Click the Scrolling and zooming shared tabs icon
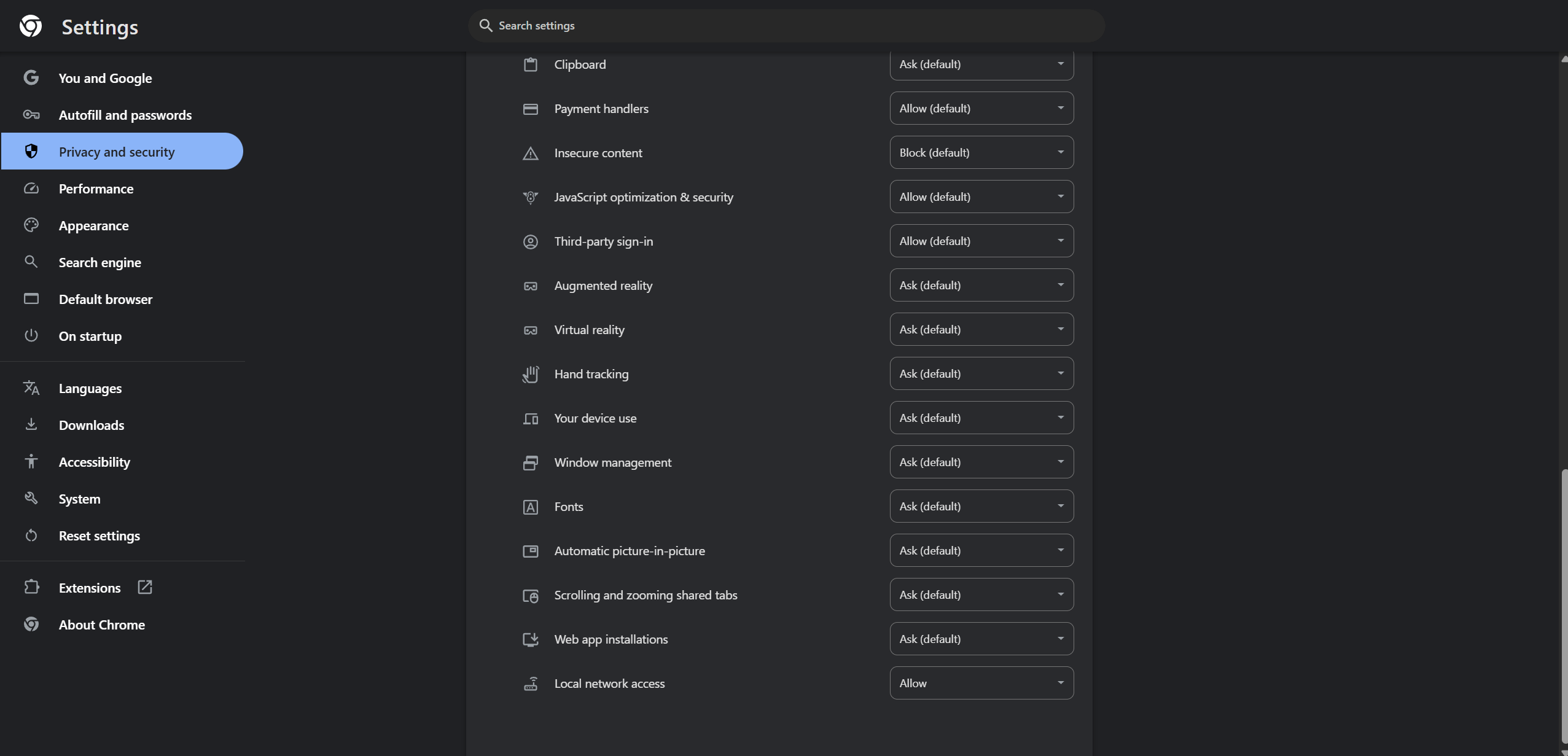The height and width of the screenshot is (756, 1568). coord(531,595)
